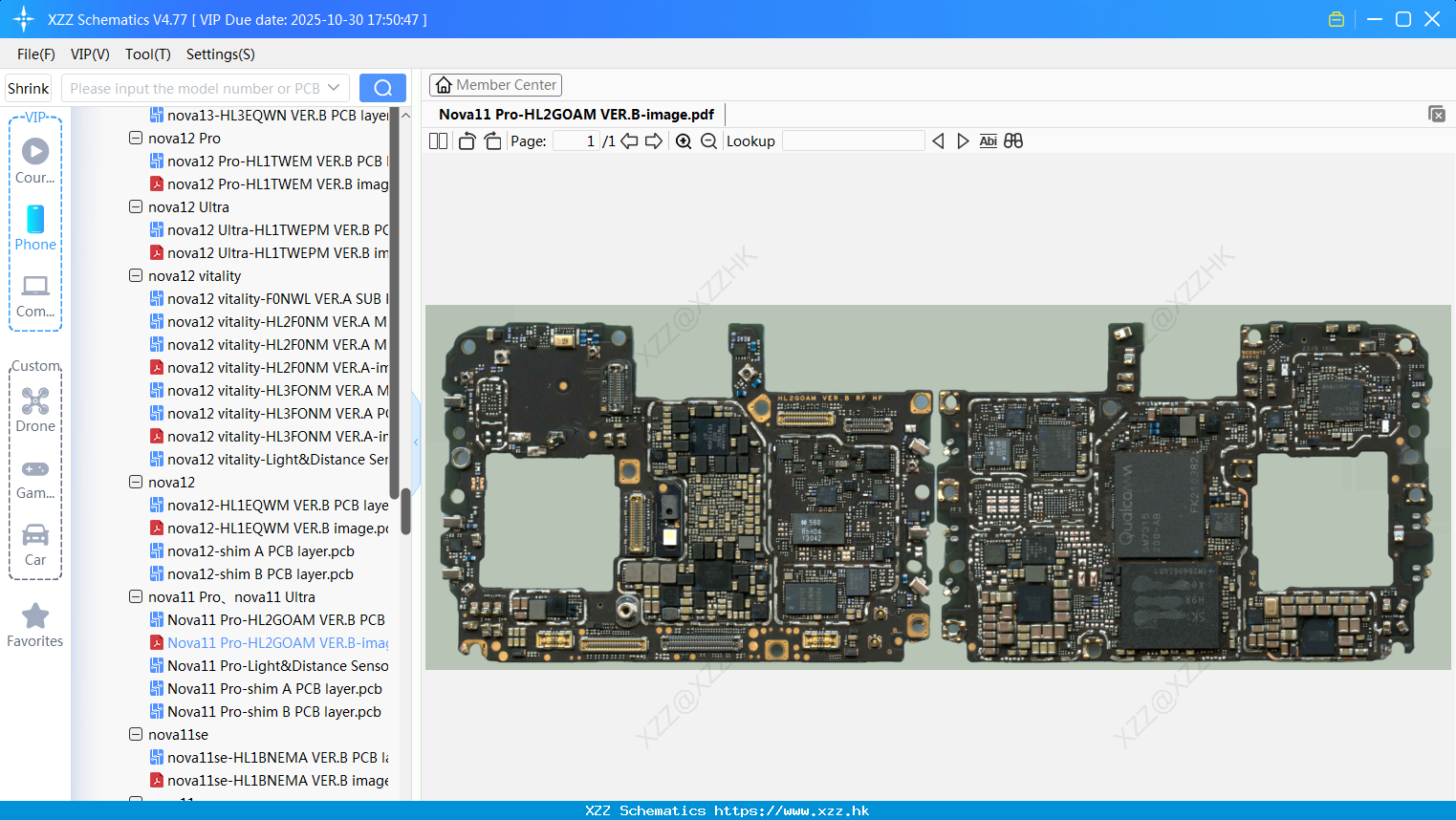Open Nova11 Pro-shim B PCB layer.pcb
This screenshot has width=1456, height=820.
coord(266,711)
